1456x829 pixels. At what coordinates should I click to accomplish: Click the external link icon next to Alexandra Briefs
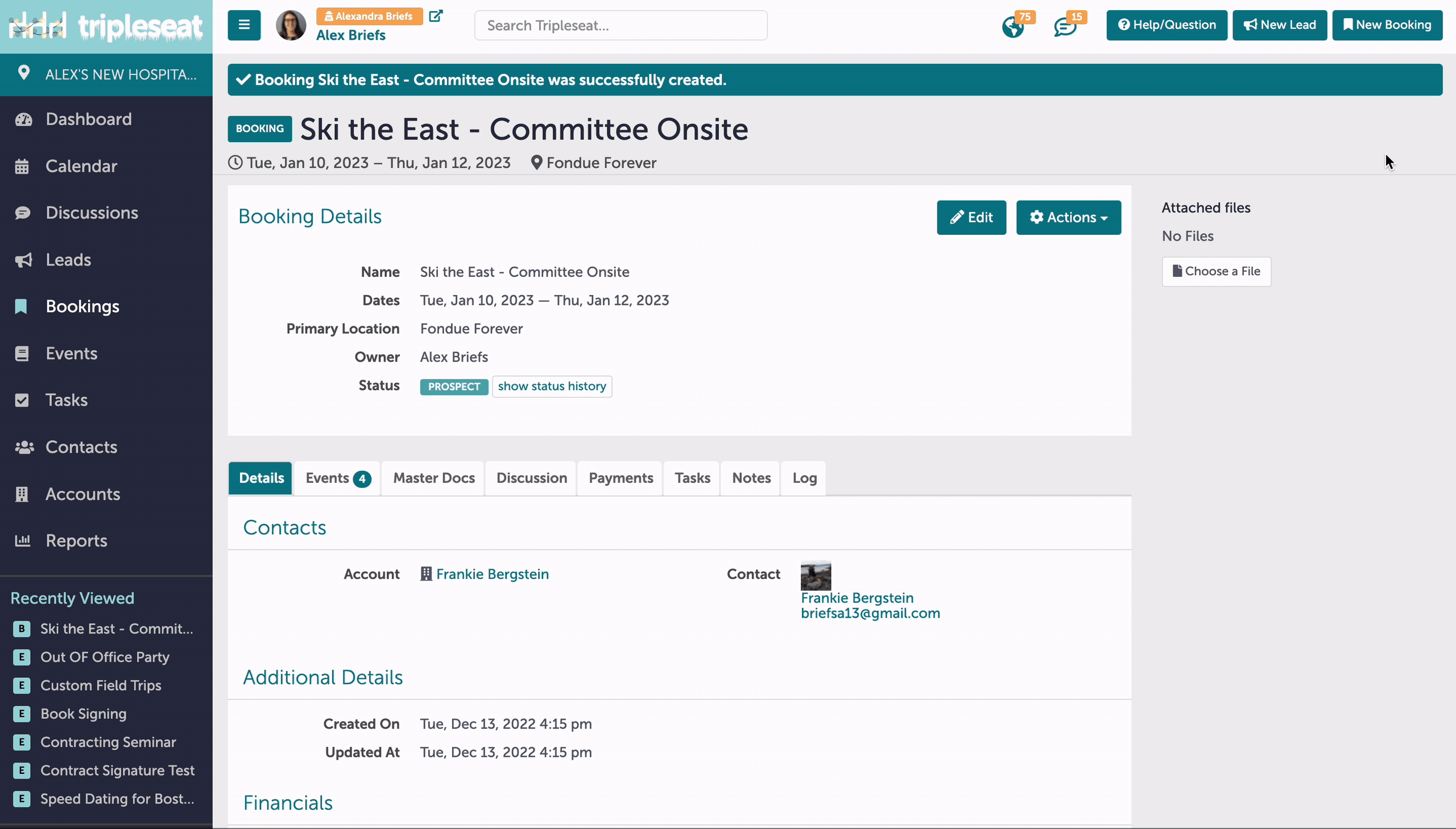pos(436,16)
